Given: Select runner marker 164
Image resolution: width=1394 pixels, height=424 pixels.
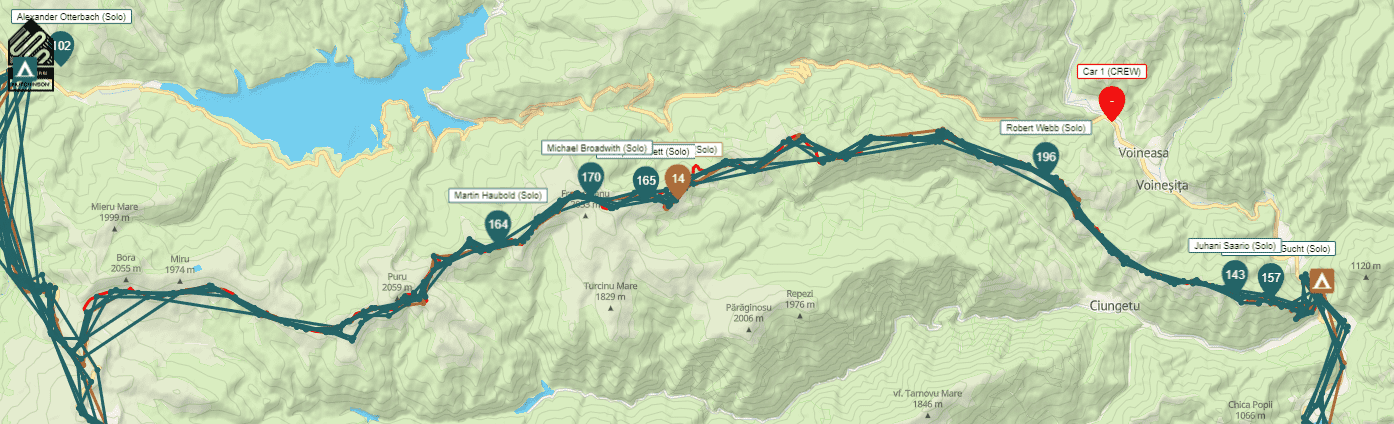Looking at the screenshot, I should pos(498,225).
